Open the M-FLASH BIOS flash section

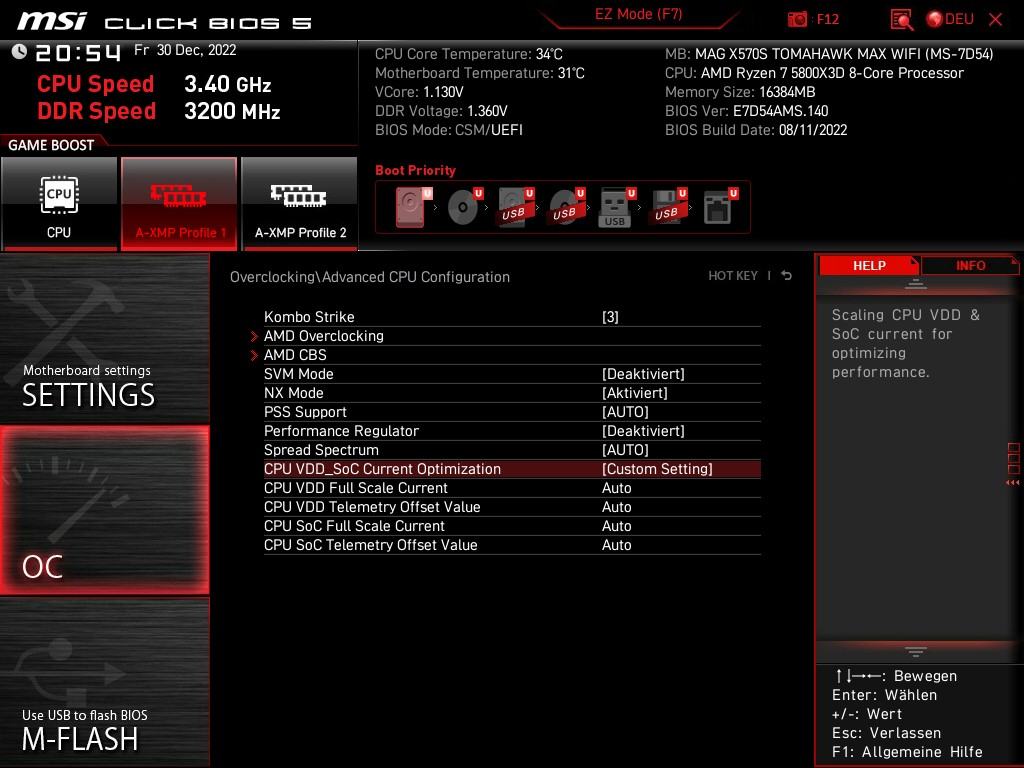coord(104,682)
